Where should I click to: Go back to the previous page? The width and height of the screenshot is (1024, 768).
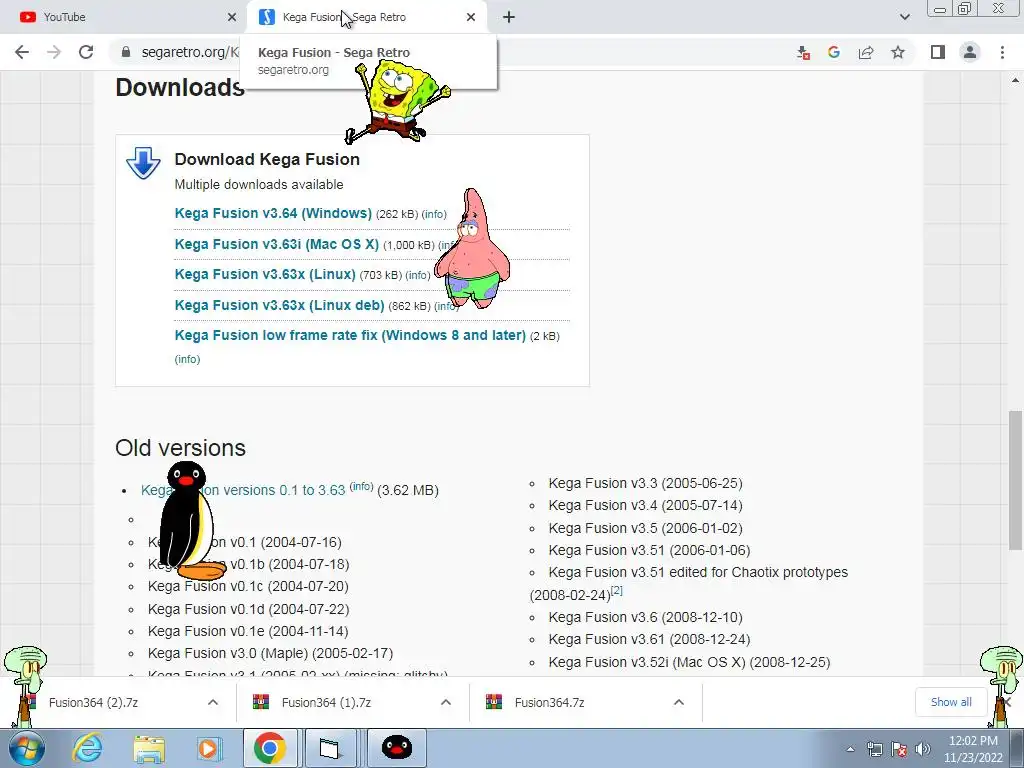click(22, 52)
